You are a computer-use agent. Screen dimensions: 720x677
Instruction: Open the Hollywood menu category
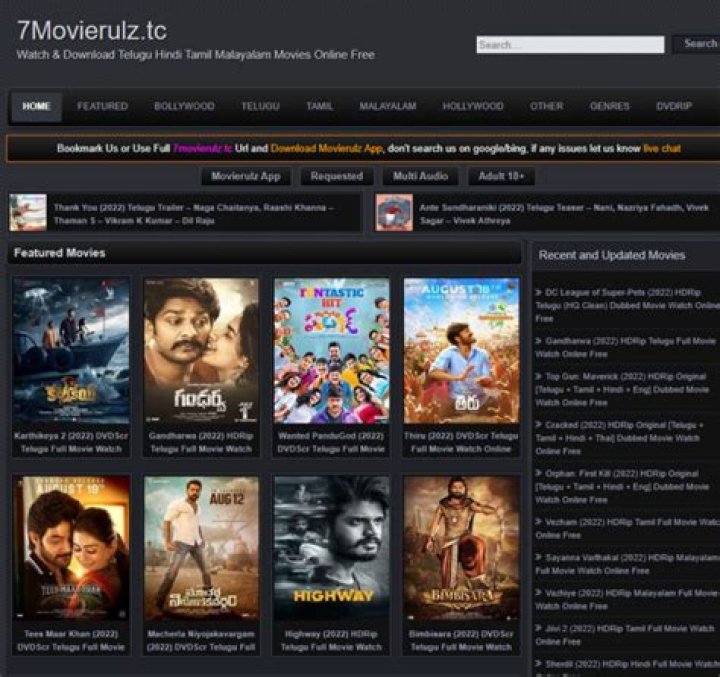click(473, 106)
